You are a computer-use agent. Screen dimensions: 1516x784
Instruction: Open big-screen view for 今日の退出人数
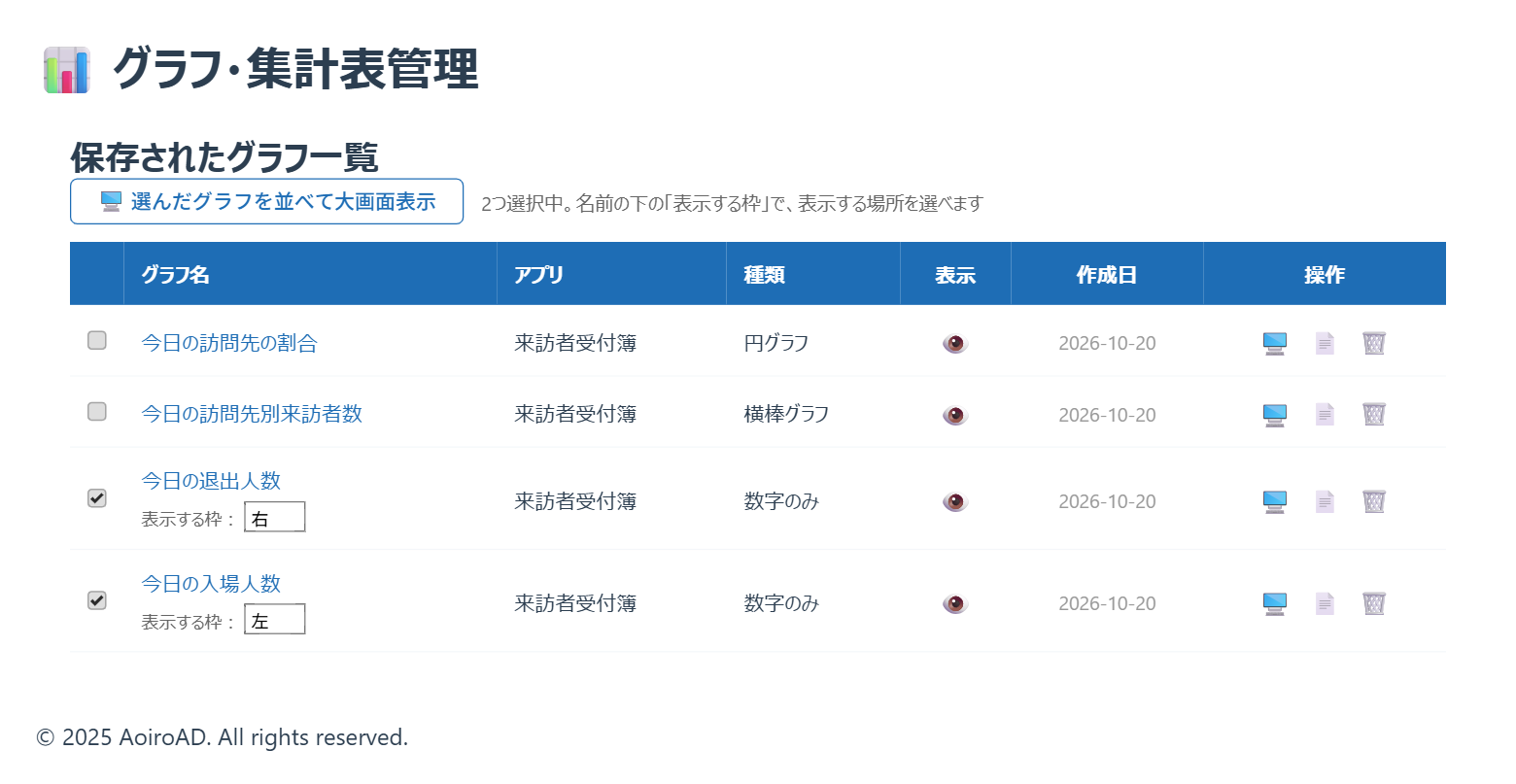point(1275,501)
